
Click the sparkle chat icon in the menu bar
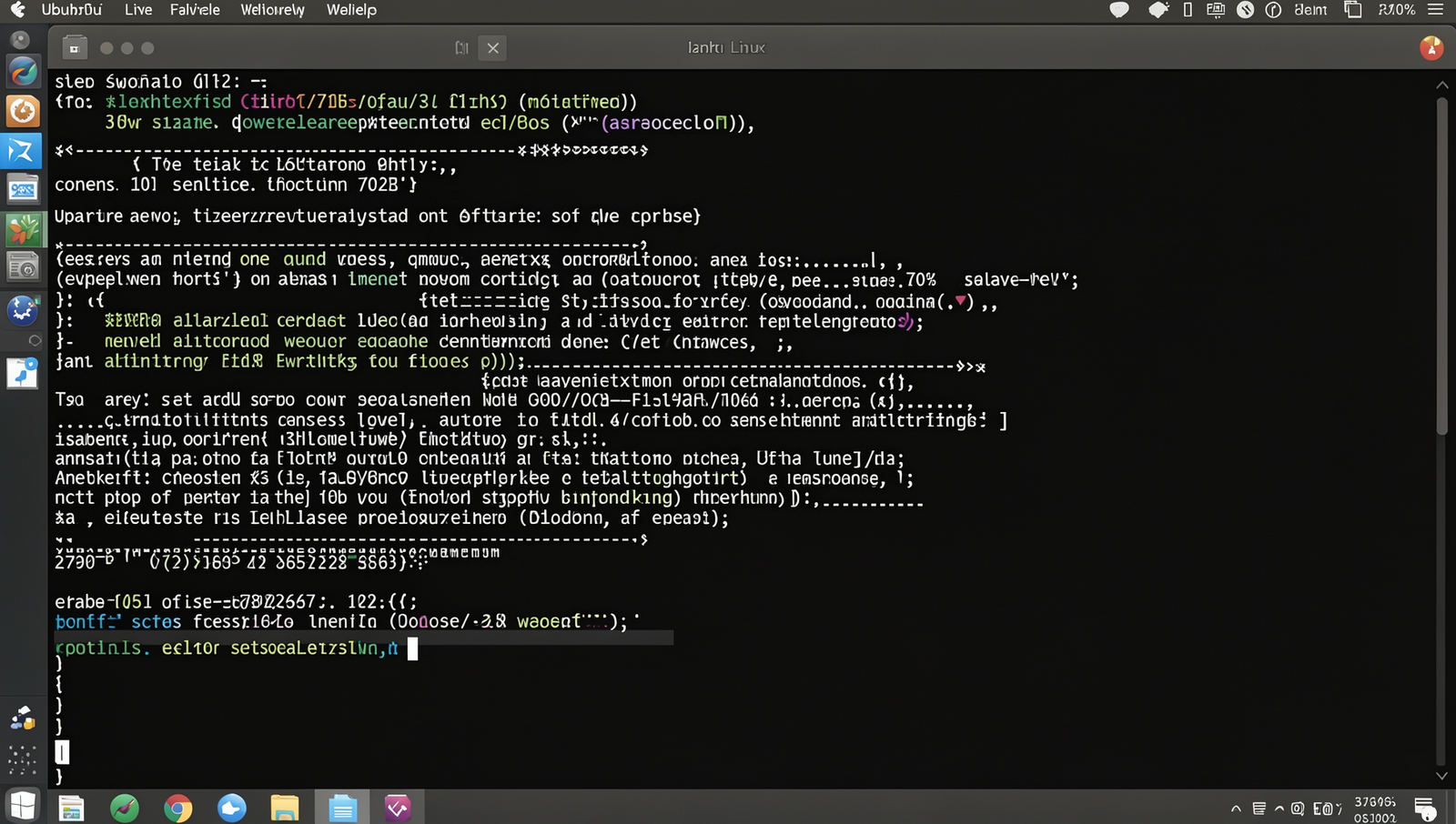click(1158, 10)
